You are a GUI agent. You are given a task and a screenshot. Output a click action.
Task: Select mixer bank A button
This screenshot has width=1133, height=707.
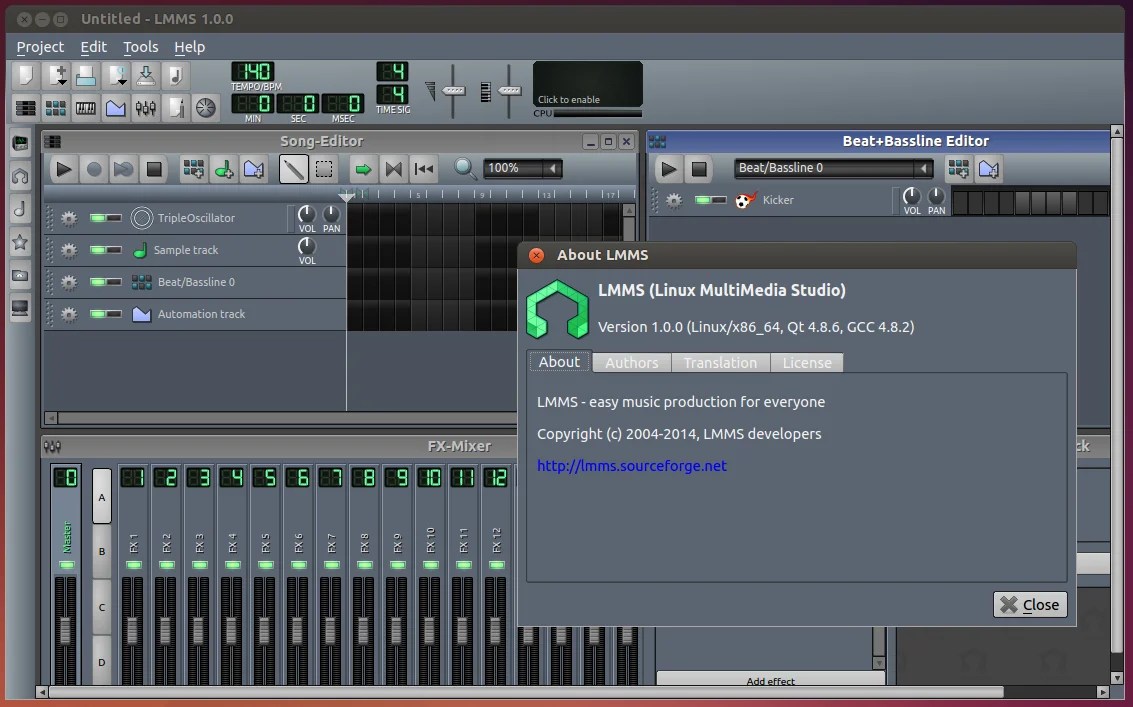pos(102,497)
